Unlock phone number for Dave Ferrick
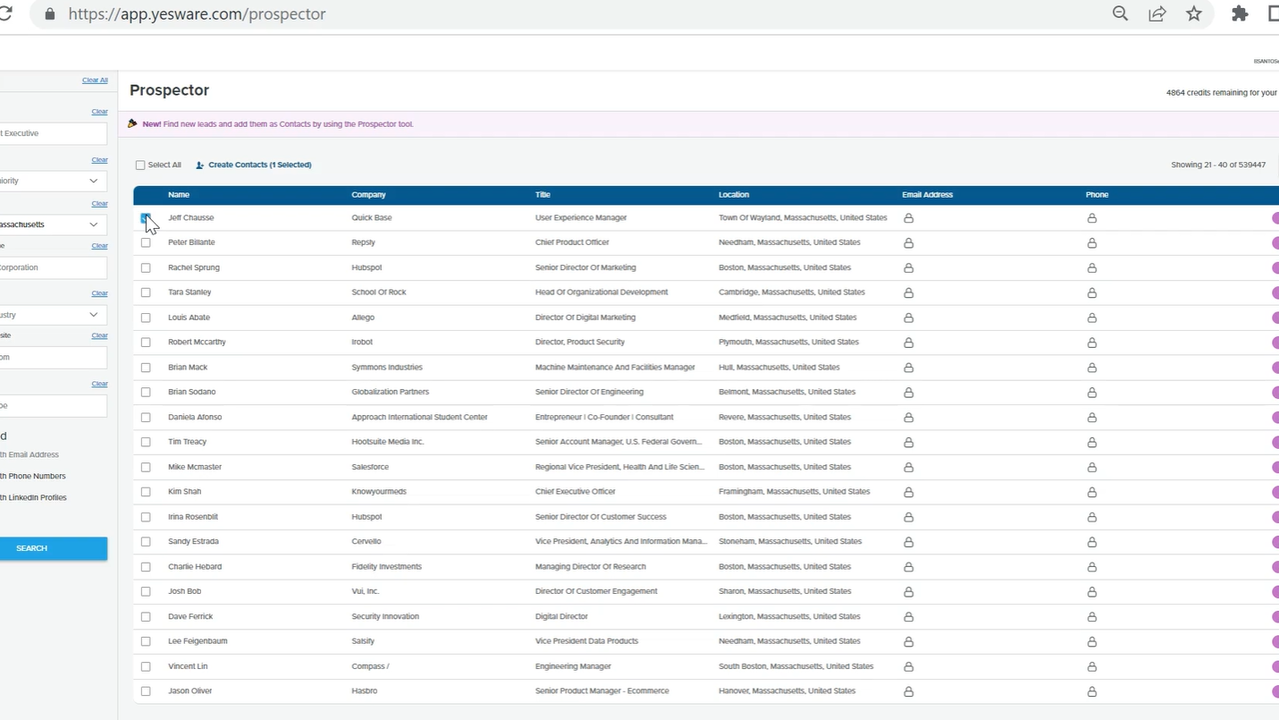Screen dimensions: 1279x720 tap(1092, 617)
